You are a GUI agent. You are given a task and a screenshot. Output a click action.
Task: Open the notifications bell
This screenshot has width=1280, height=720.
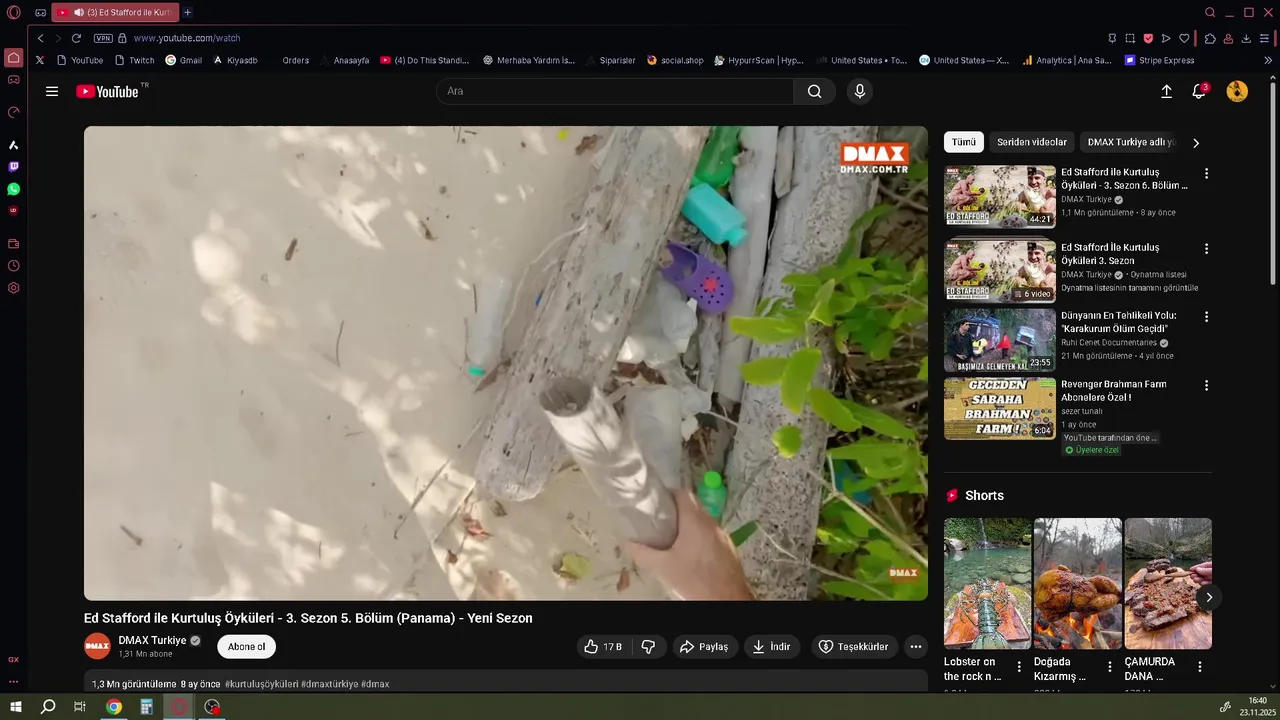click(1199, 91)
